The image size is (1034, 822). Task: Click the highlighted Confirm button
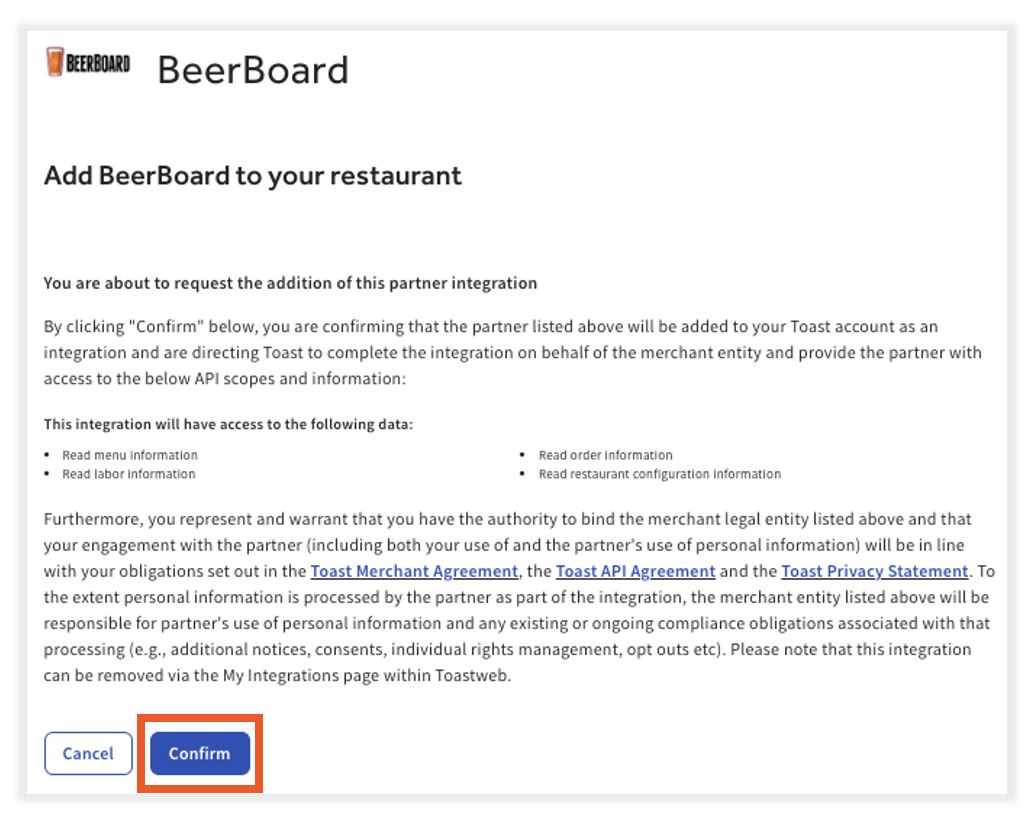[x=199, y=753]
